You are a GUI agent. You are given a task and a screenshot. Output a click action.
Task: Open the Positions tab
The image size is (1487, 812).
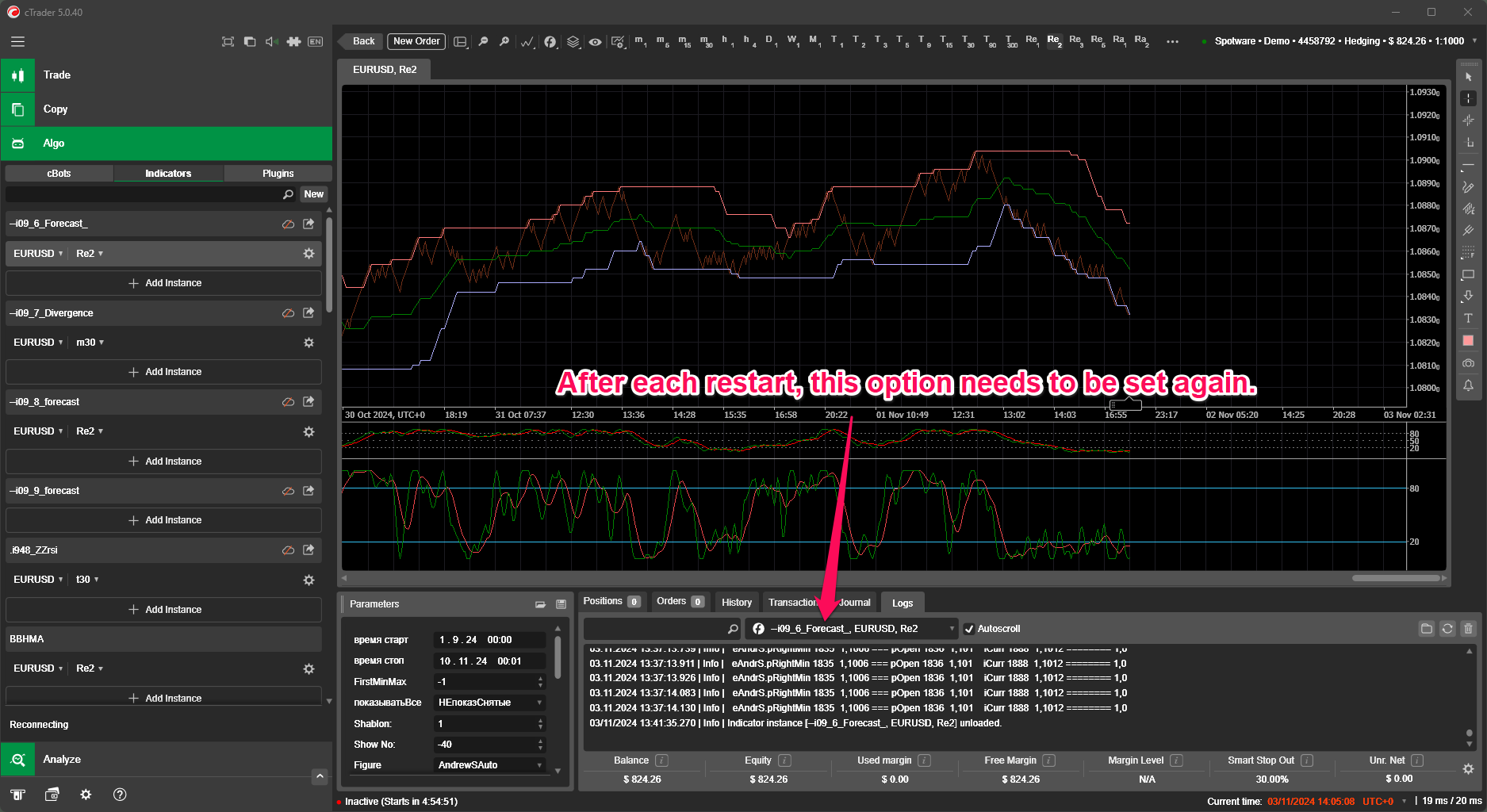[x=611, y=602]
